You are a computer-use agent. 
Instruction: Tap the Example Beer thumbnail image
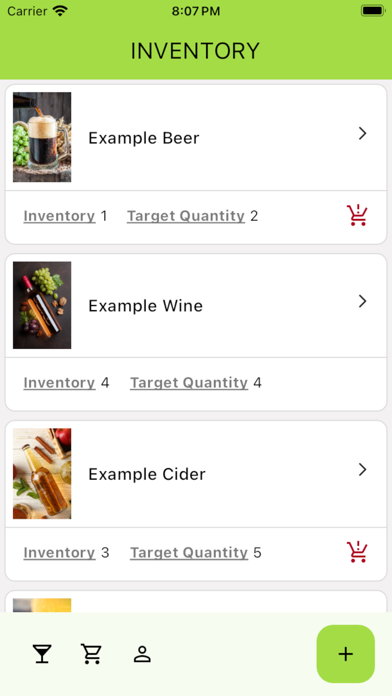point(42,137)
